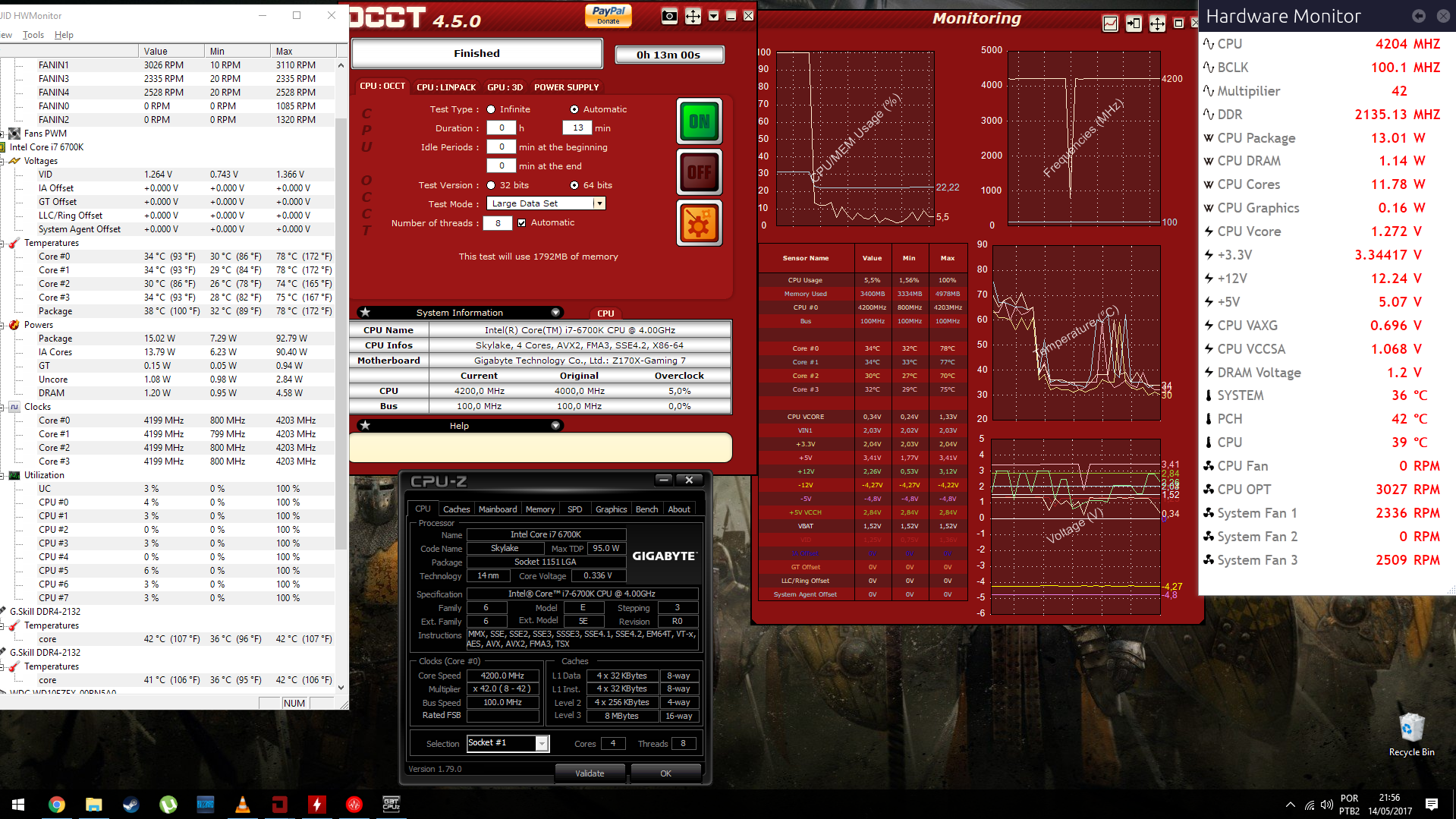This screenshot has height=819, width=1456.
Task: Select the Infinite test type radio
Action: coord(491,109)
